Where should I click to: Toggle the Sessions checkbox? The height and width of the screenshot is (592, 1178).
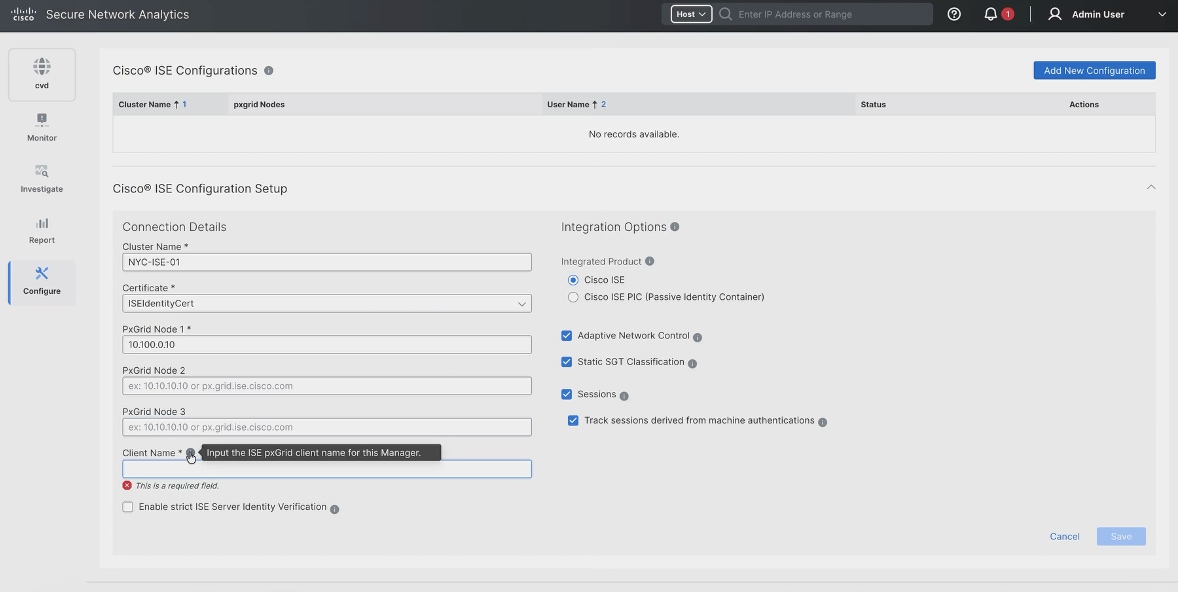566,394
